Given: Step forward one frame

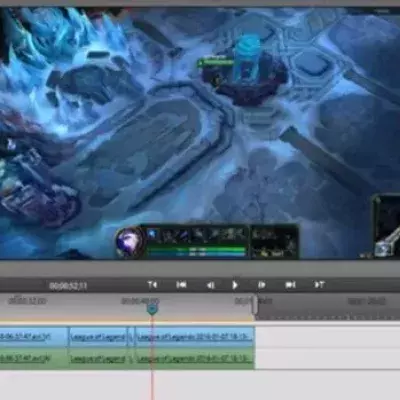Looking at the screenshot, I should [x=262, y=285].
